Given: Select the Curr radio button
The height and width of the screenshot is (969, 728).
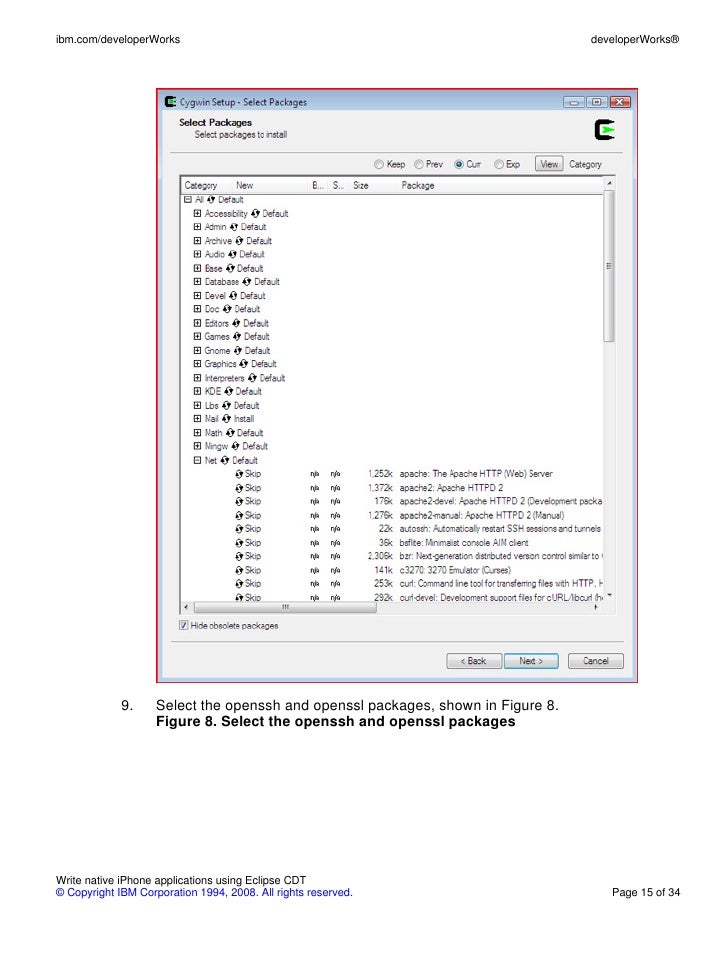Looking at the screenshot, I should (x=459, y=164).
